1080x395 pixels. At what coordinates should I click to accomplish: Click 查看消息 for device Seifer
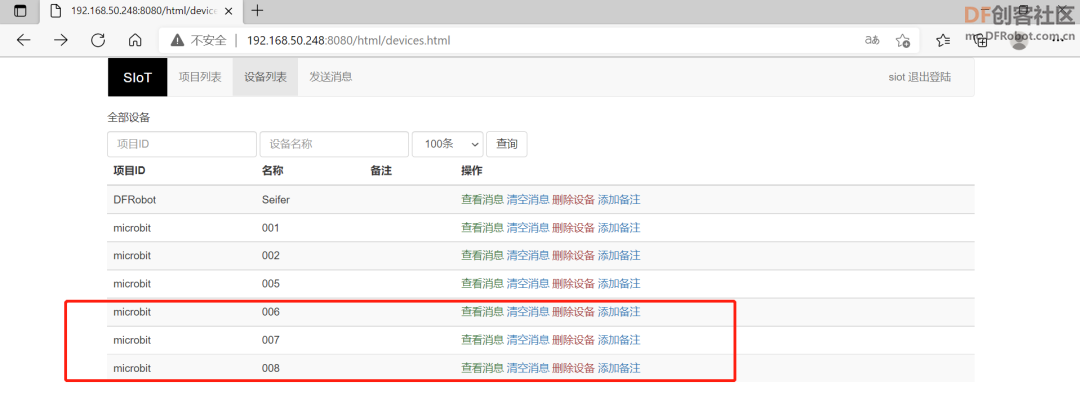tap(482, 200)
